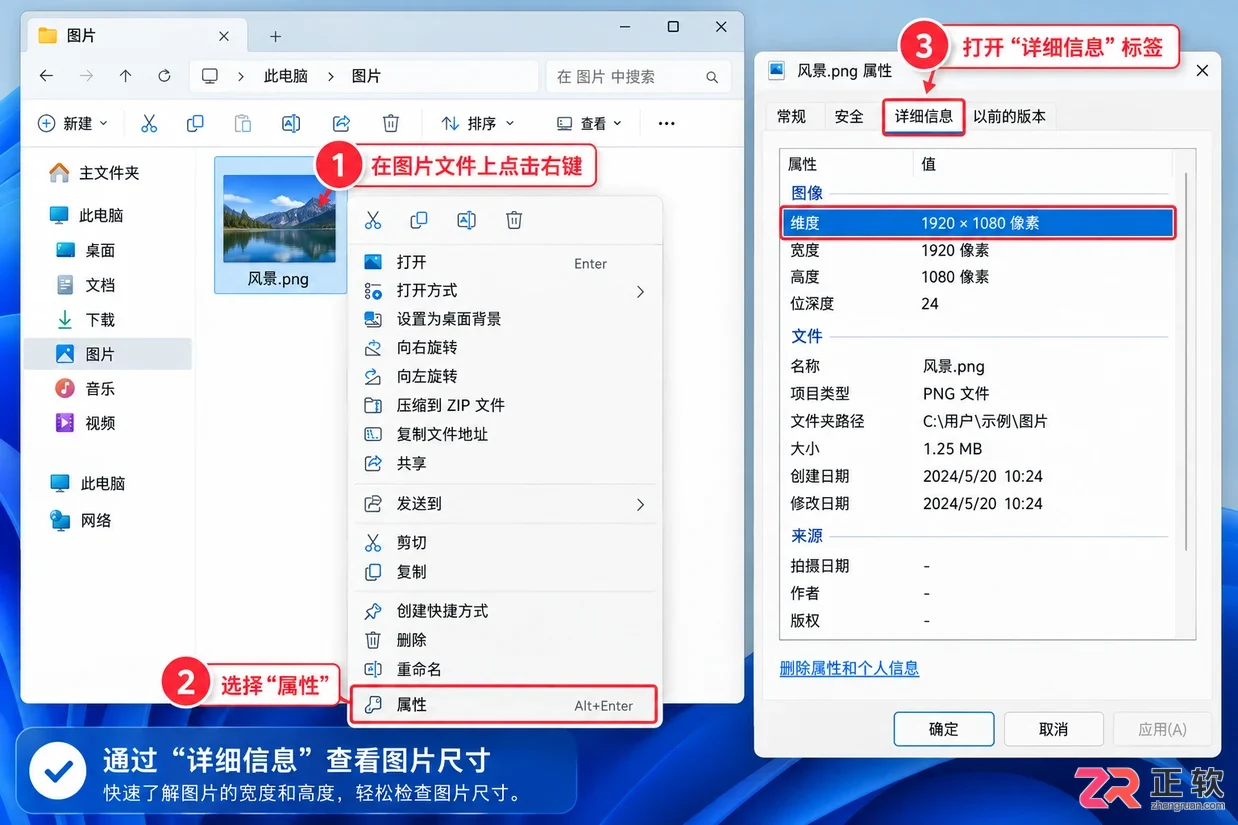Viewport: 1238px width, 825px height.
Task: Click the chevron before 图片 in address bar
Action: pyautogui.click(x=330, y=76)
